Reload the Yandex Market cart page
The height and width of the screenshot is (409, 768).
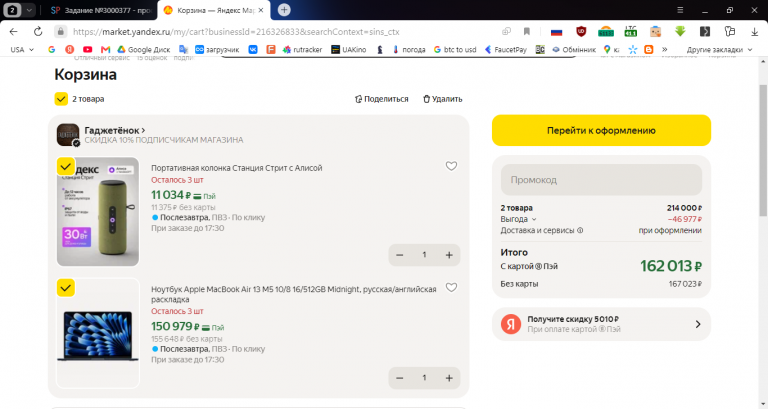click(x=38, y=32)
